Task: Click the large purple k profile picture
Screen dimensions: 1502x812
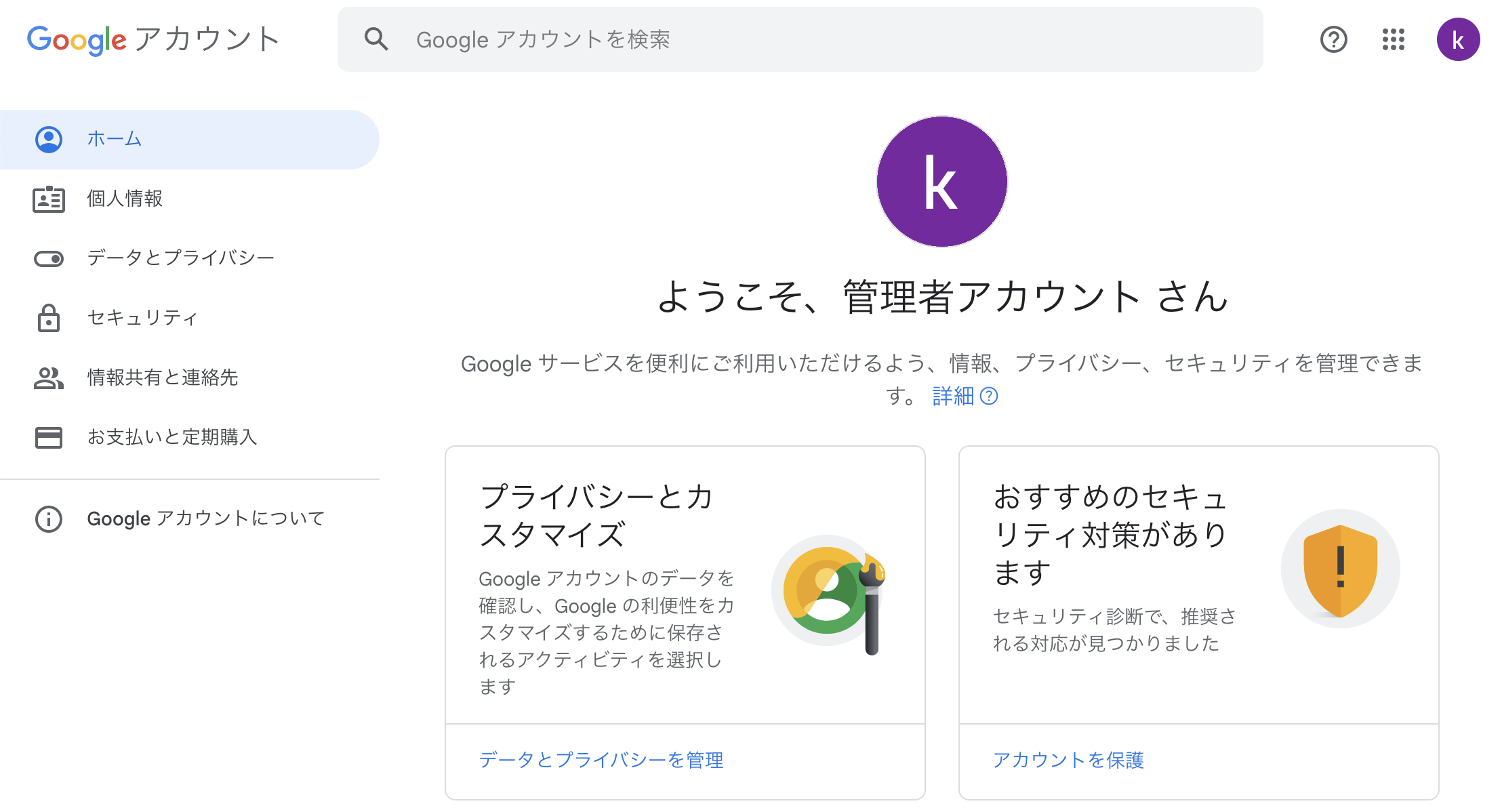Action: pyautogui.click(x=941, y=182)
